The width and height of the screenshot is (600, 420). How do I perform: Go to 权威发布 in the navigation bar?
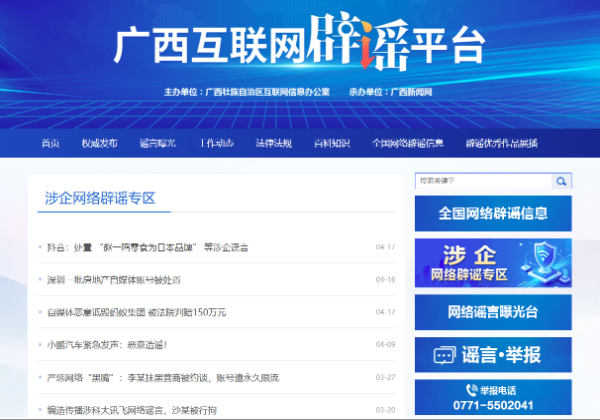pos(99,143)
